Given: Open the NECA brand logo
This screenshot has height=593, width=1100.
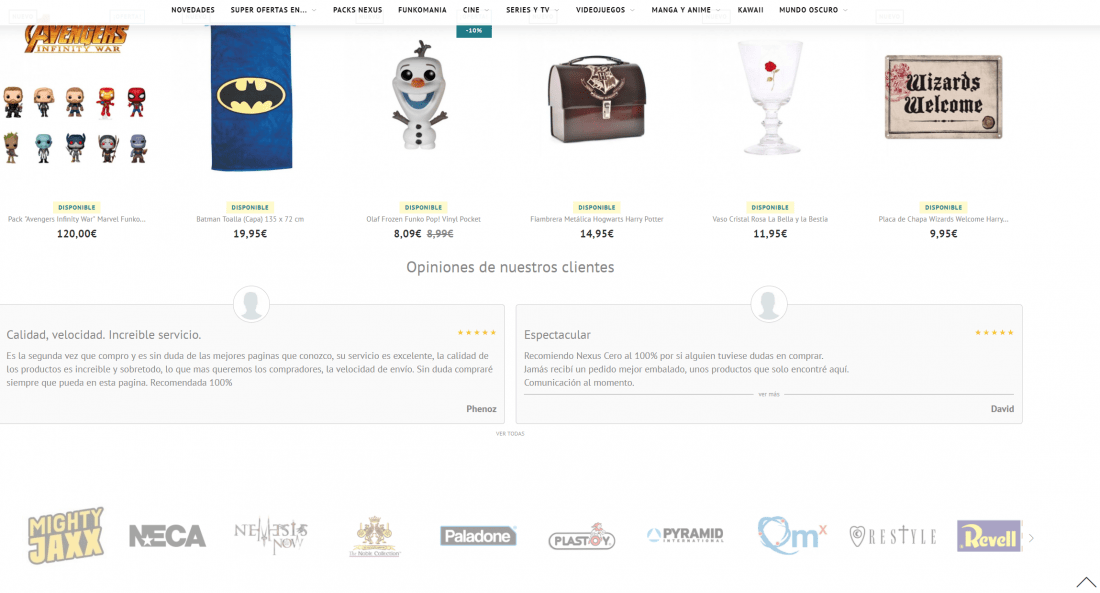Looking at the screenshot, I should coord(168,536).
